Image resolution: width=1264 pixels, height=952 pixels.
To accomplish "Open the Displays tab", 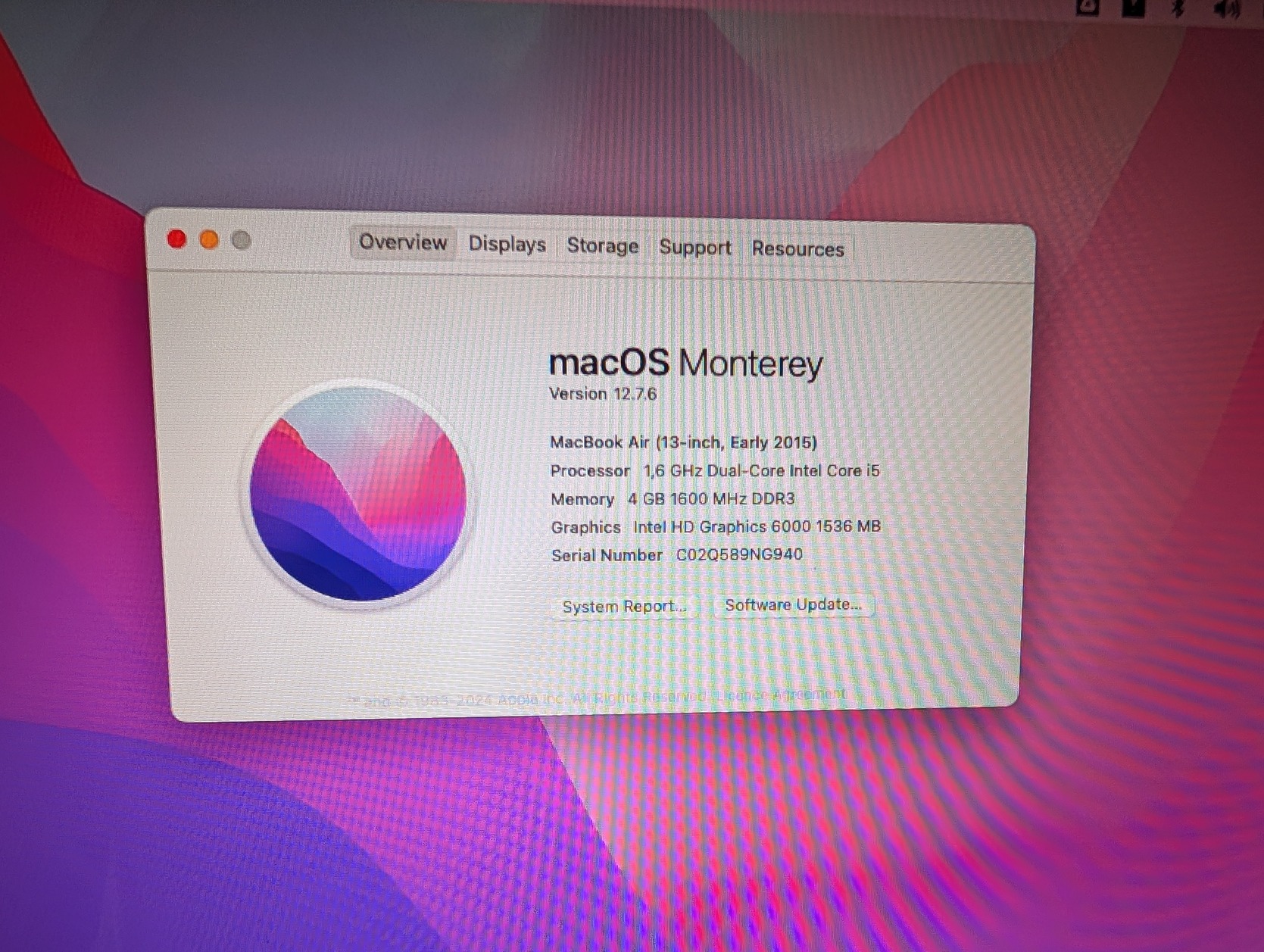I will click(x=507, y=244).
